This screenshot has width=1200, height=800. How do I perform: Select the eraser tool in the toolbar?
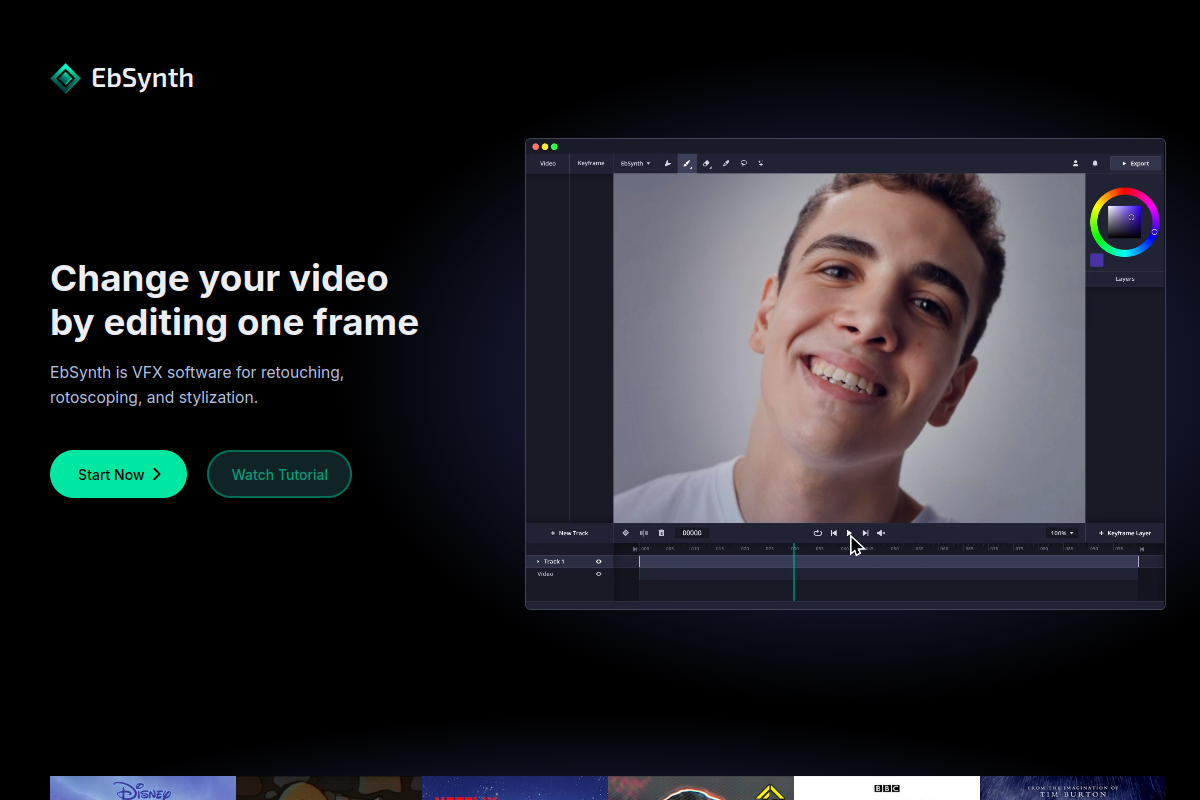[707, 163]
